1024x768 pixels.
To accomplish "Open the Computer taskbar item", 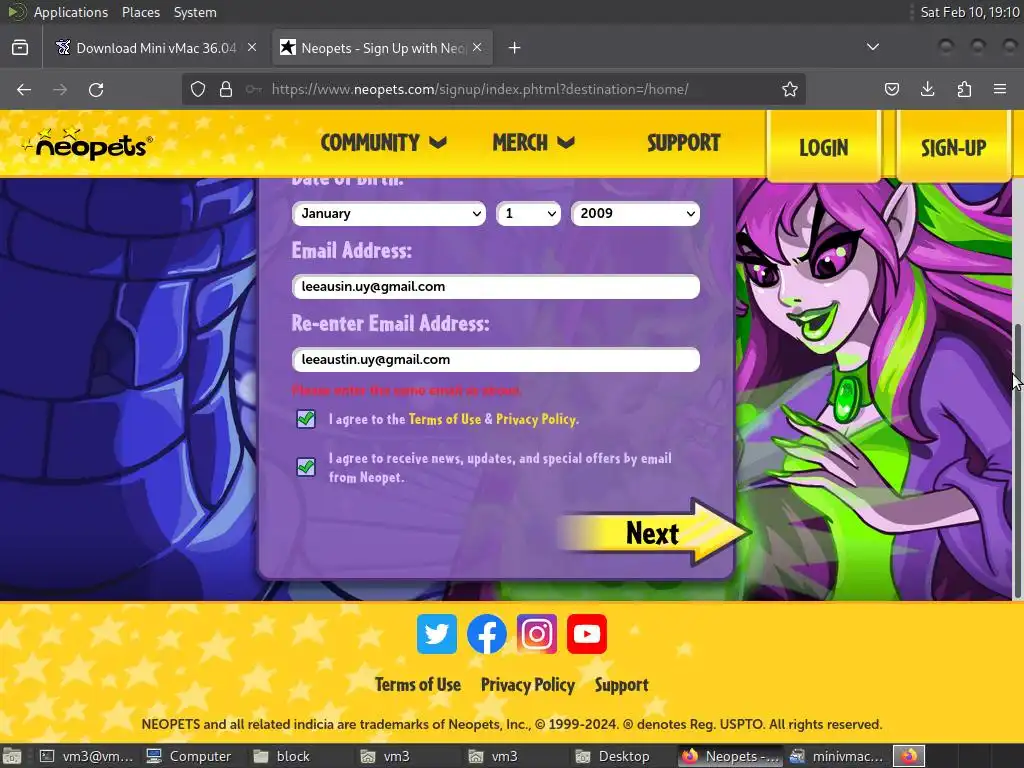I will click(189, 756).
